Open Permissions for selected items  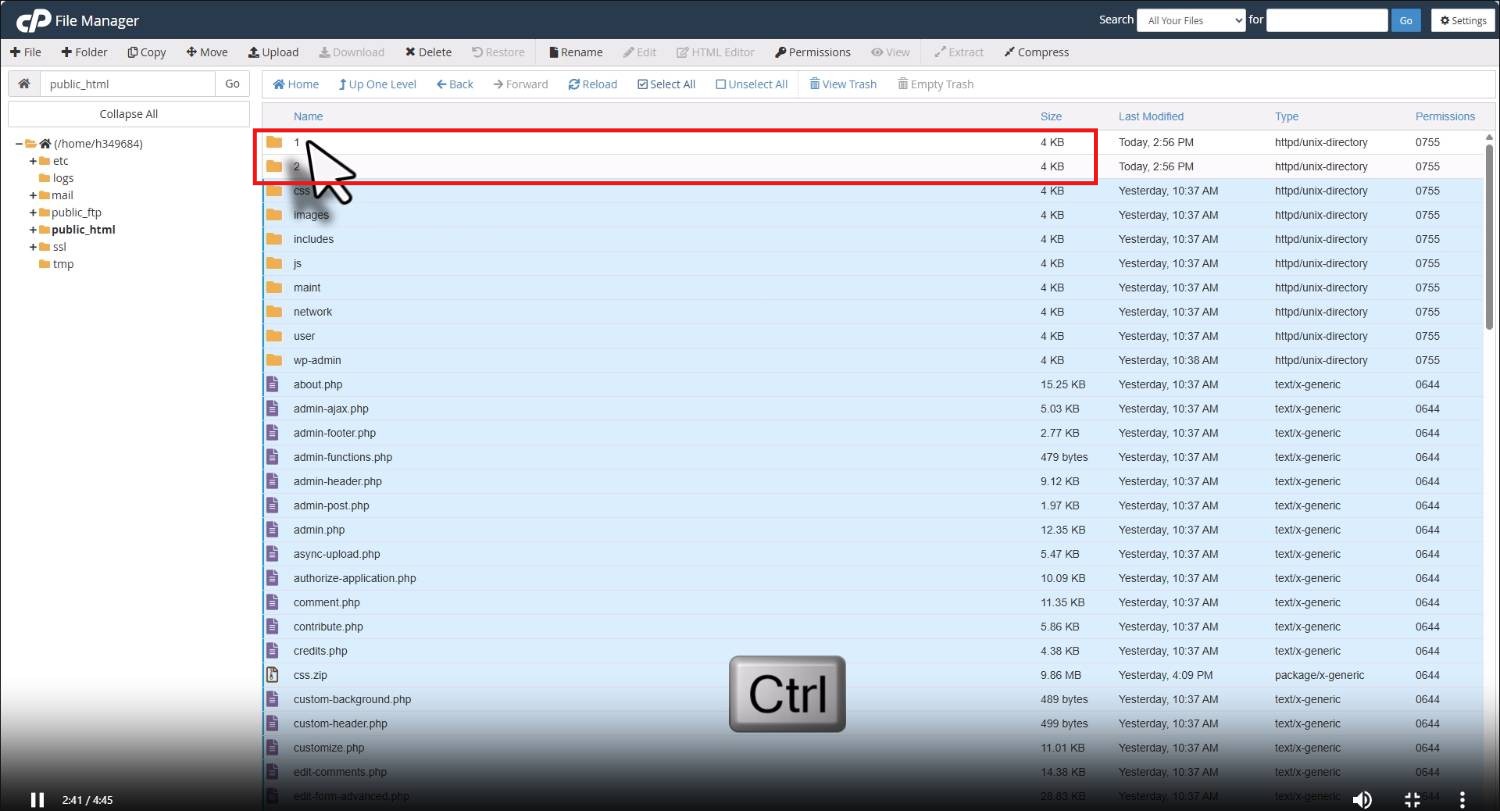click(x=813, y=52)
